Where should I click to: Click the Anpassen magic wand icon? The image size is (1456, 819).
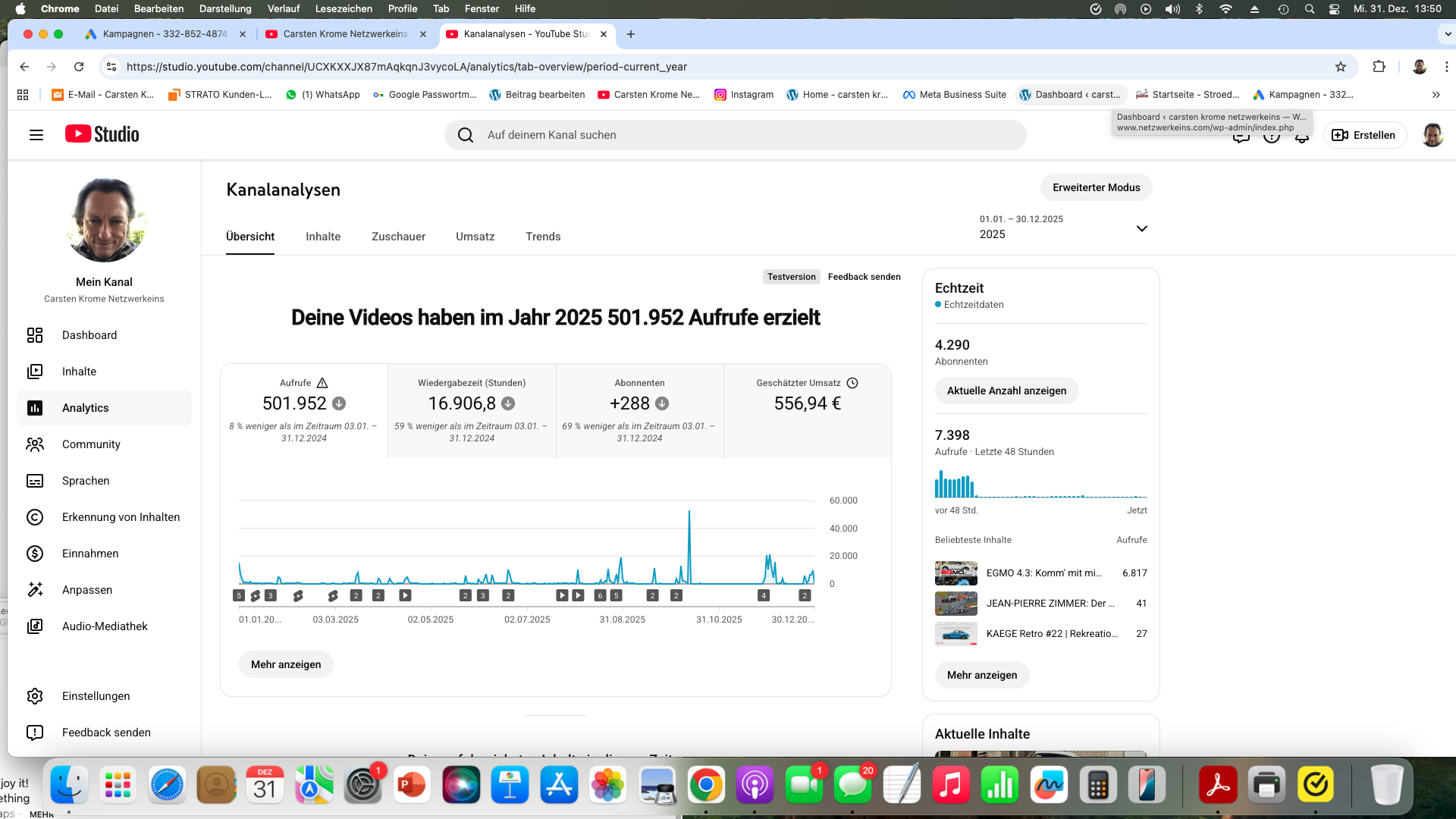(35, 590)
